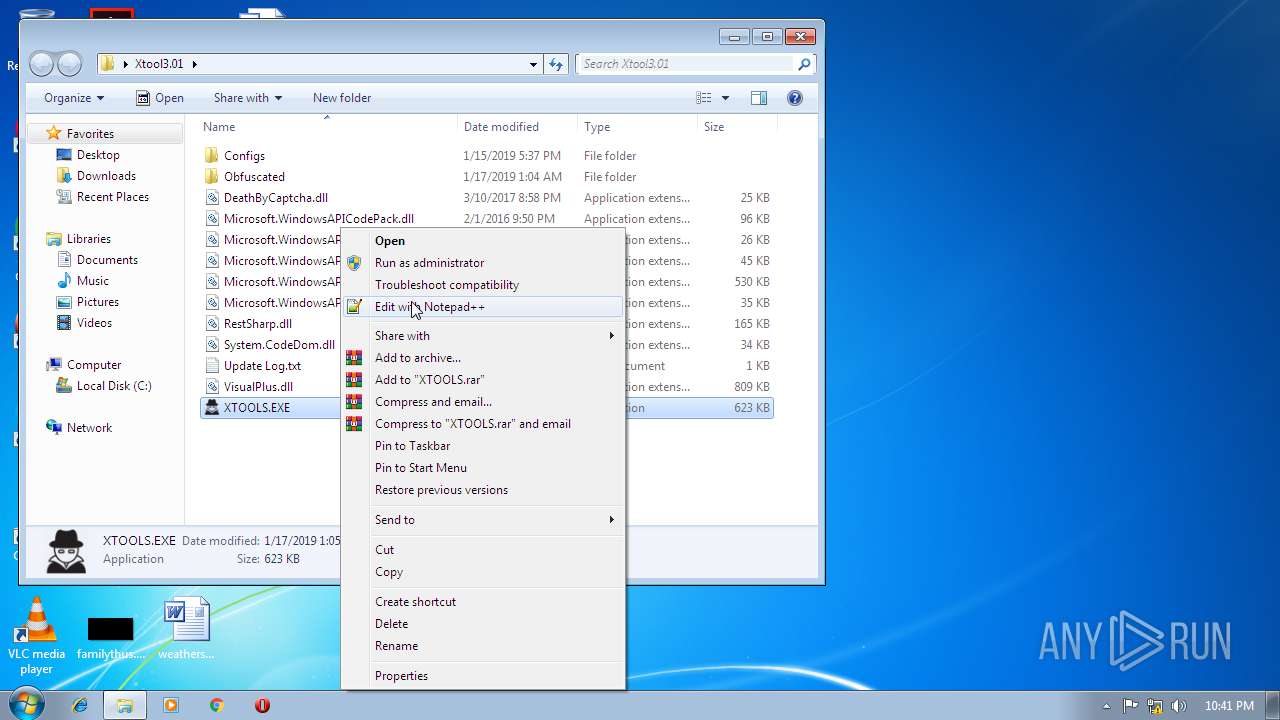Screen dimensions: 1280x720
Task: Click Edit with Notepad++ context menu entry
Action: [x=483, y=307]
